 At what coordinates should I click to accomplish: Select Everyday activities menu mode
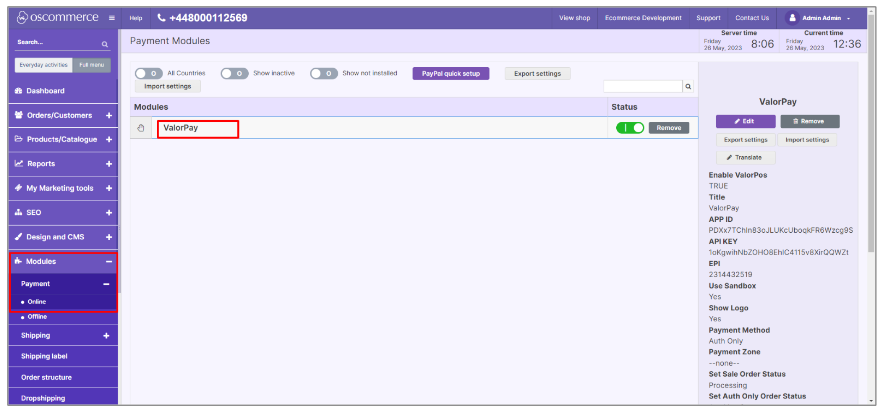point(43,65)
